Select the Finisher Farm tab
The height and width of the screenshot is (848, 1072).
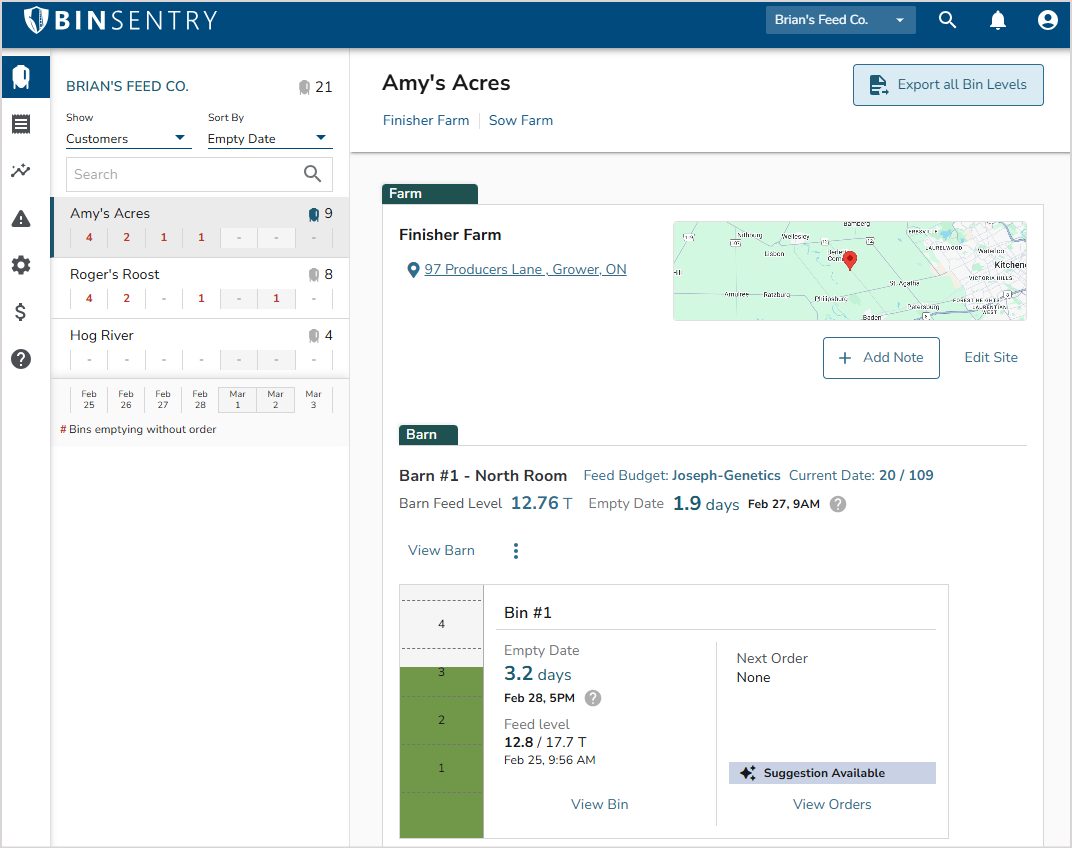coord(426,120)
